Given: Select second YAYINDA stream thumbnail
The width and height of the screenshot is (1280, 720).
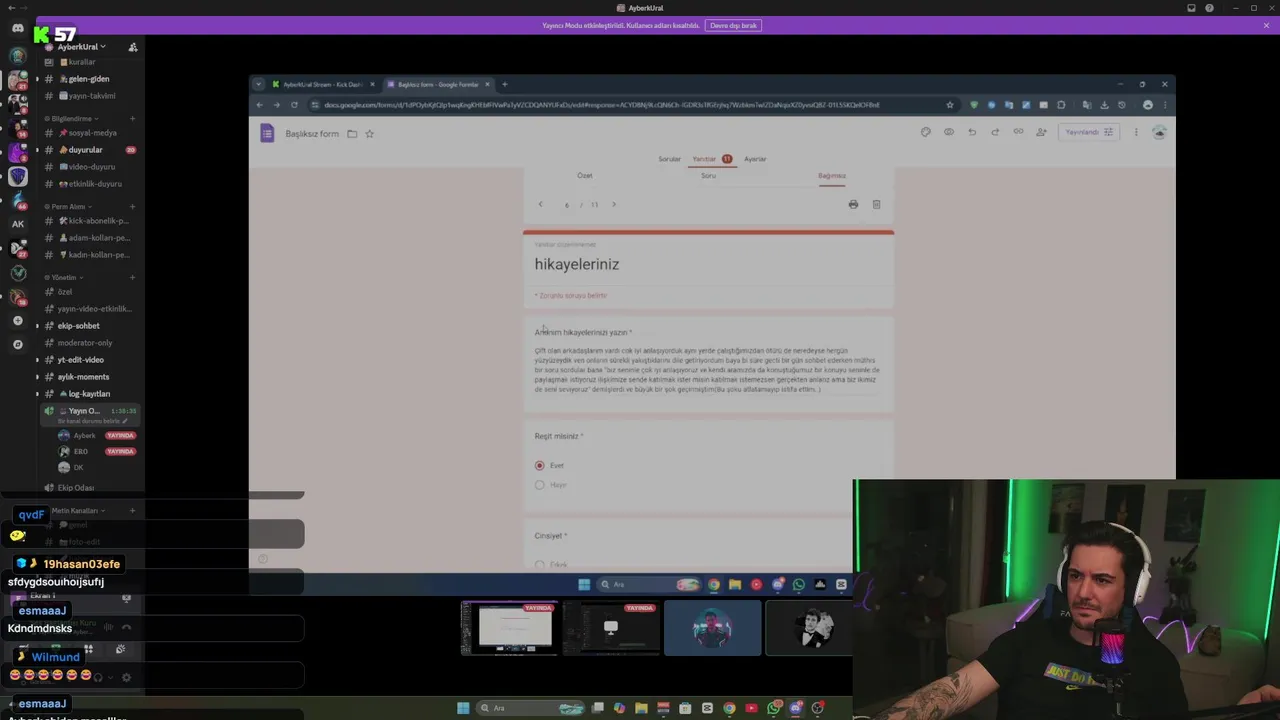Looking at the screenshot, I should point(611,628).
